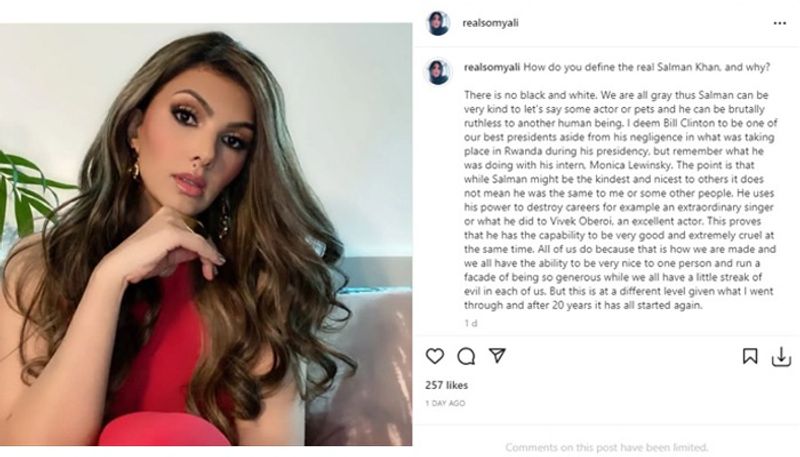Click the 1 d caption timestamp
This screenshot has height=457, width=800.
click(x=470, y=323)
